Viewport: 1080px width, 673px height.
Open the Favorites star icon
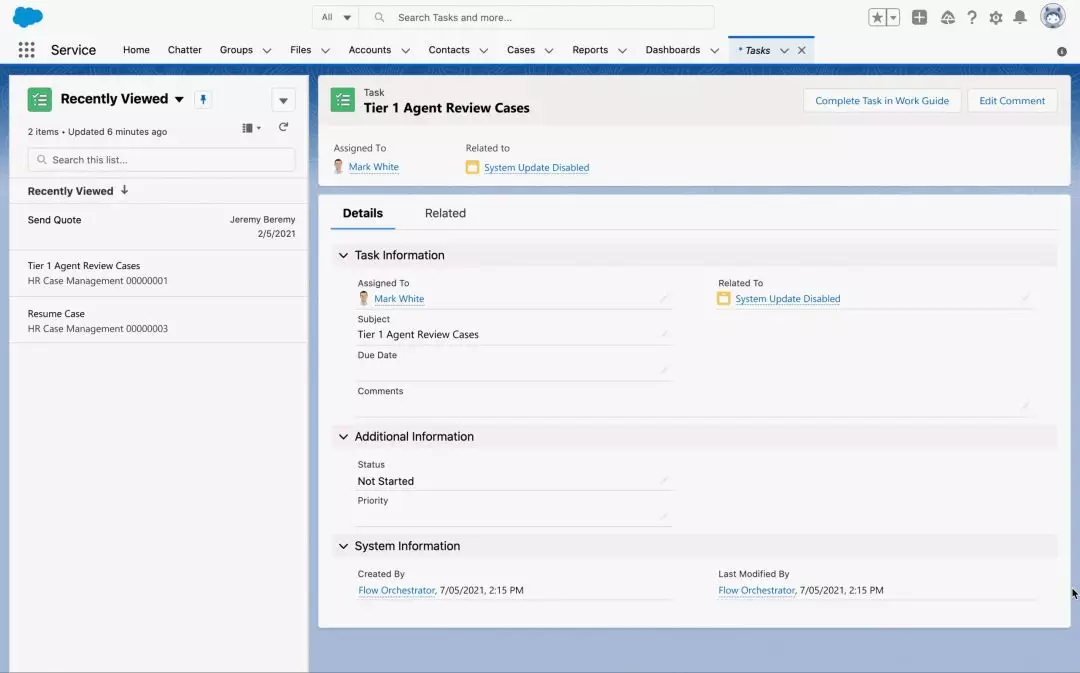point(877,18)
